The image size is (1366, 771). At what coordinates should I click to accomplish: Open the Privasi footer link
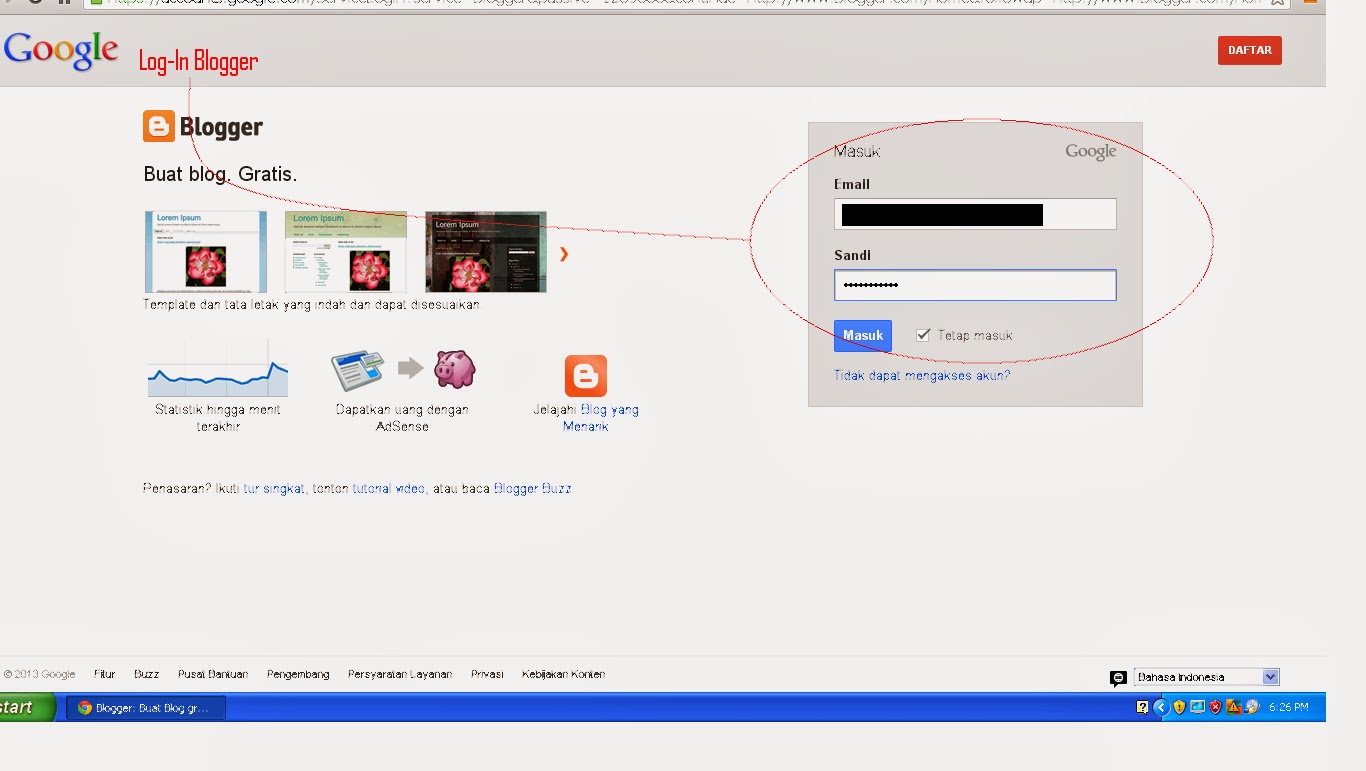487,674
